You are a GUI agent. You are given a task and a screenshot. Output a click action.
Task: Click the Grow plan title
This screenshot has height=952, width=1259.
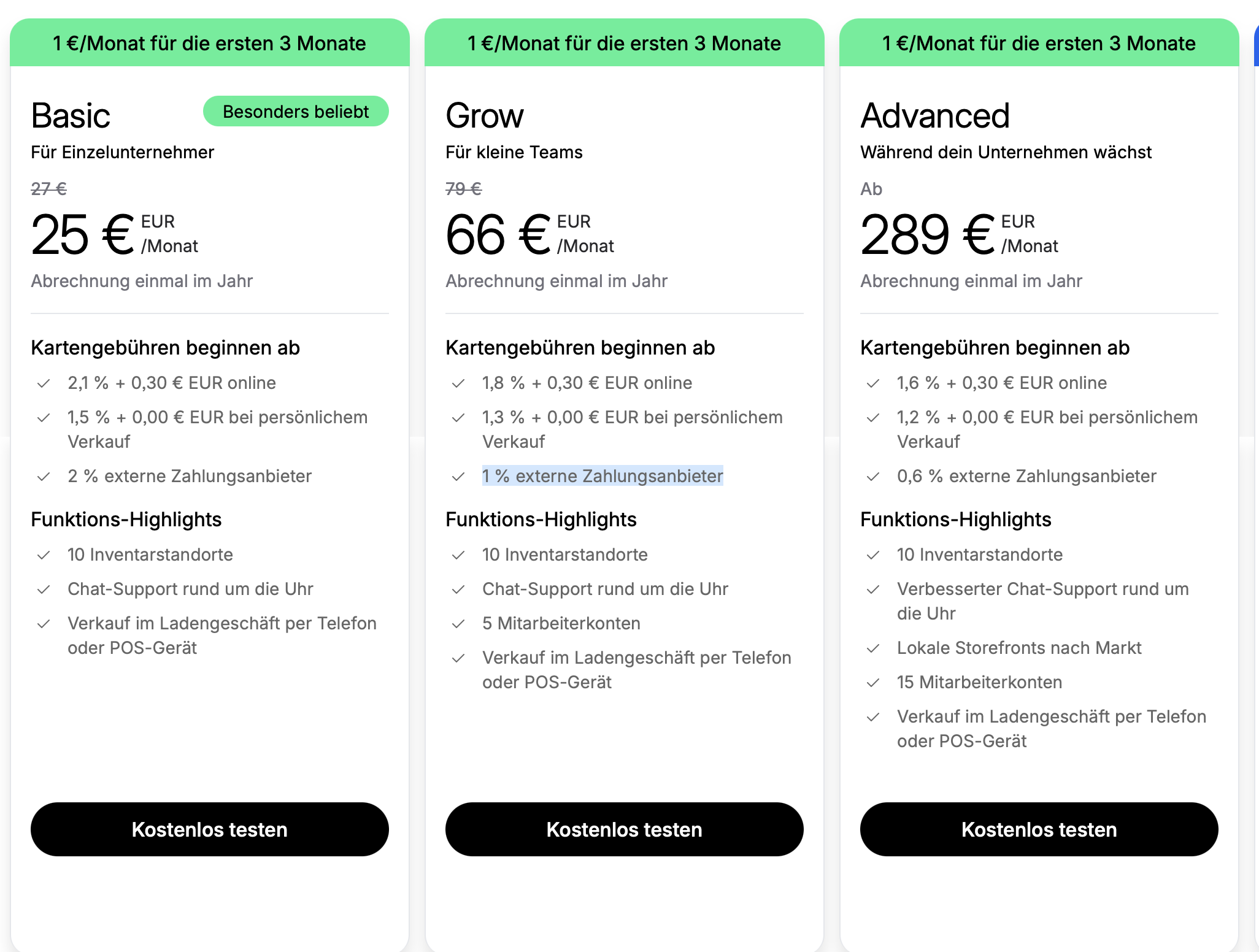coord(485,115)
